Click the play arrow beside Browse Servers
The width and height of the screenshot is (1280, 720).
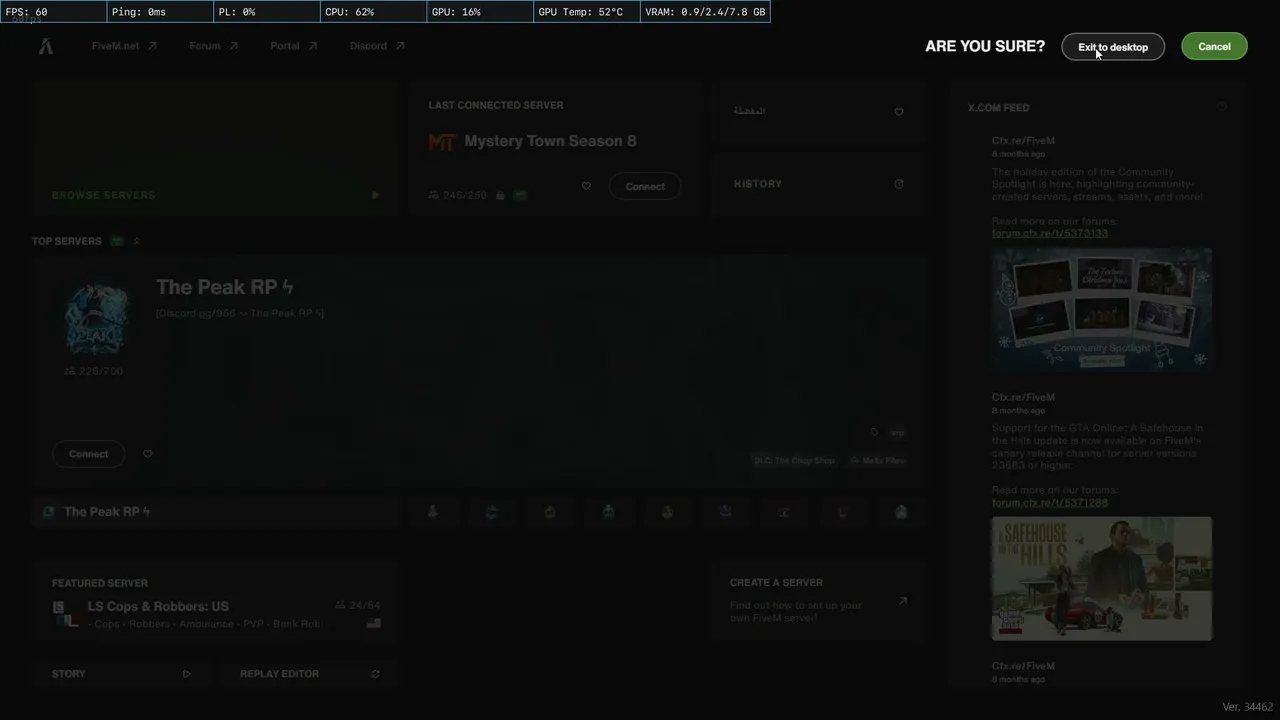pyautogui.click(x=375, y=195)
